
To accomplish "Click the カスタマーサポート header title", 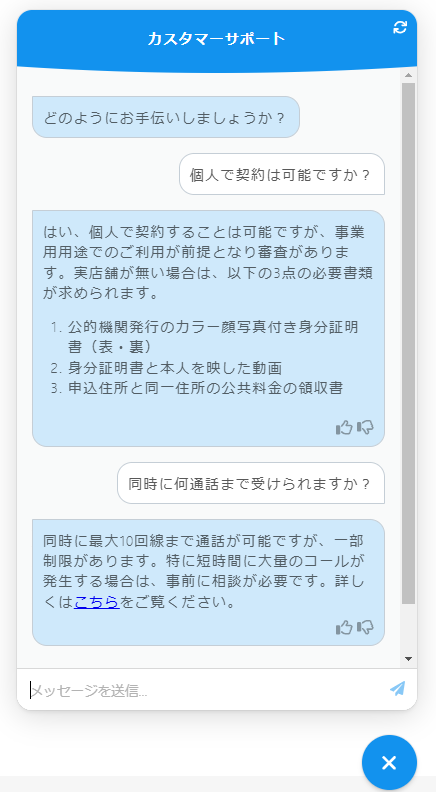I will click(x=217, y=39).
